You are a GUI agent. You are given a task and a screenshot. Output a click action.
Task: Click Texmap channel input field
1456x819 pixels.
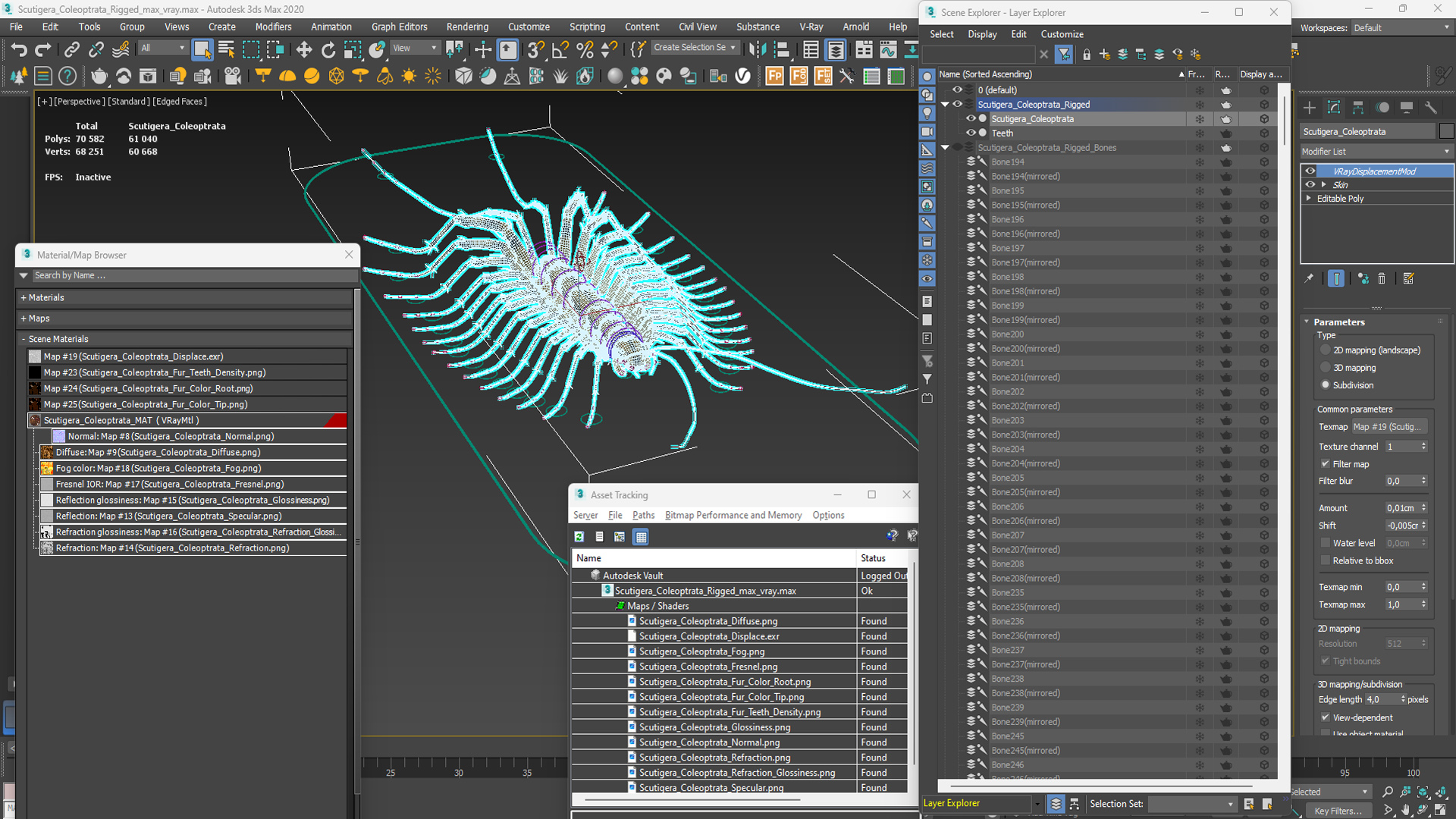(x=1405, y=446)
